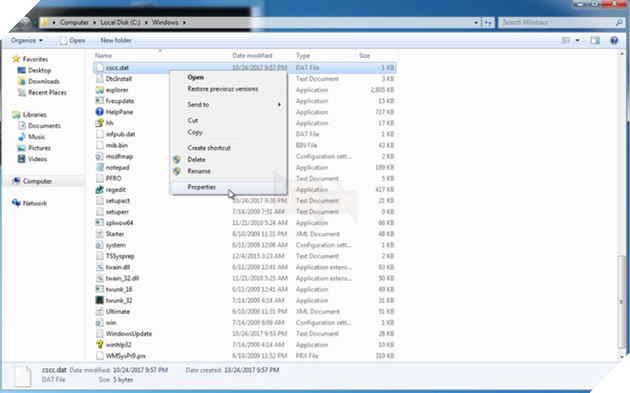Select the notepad application icon
630x393 pixels.
click(x=99, y=168)
